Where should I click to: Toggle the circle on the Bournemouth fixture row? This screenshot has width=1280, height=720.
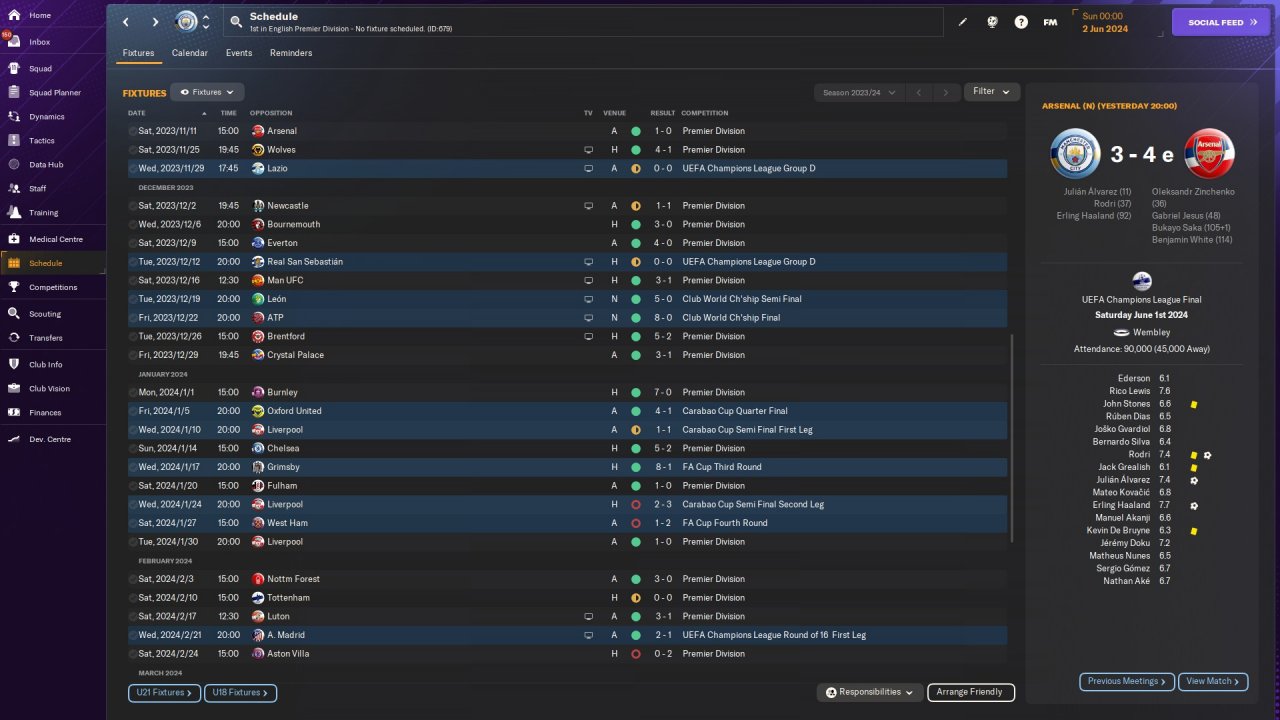coord(133,225)
